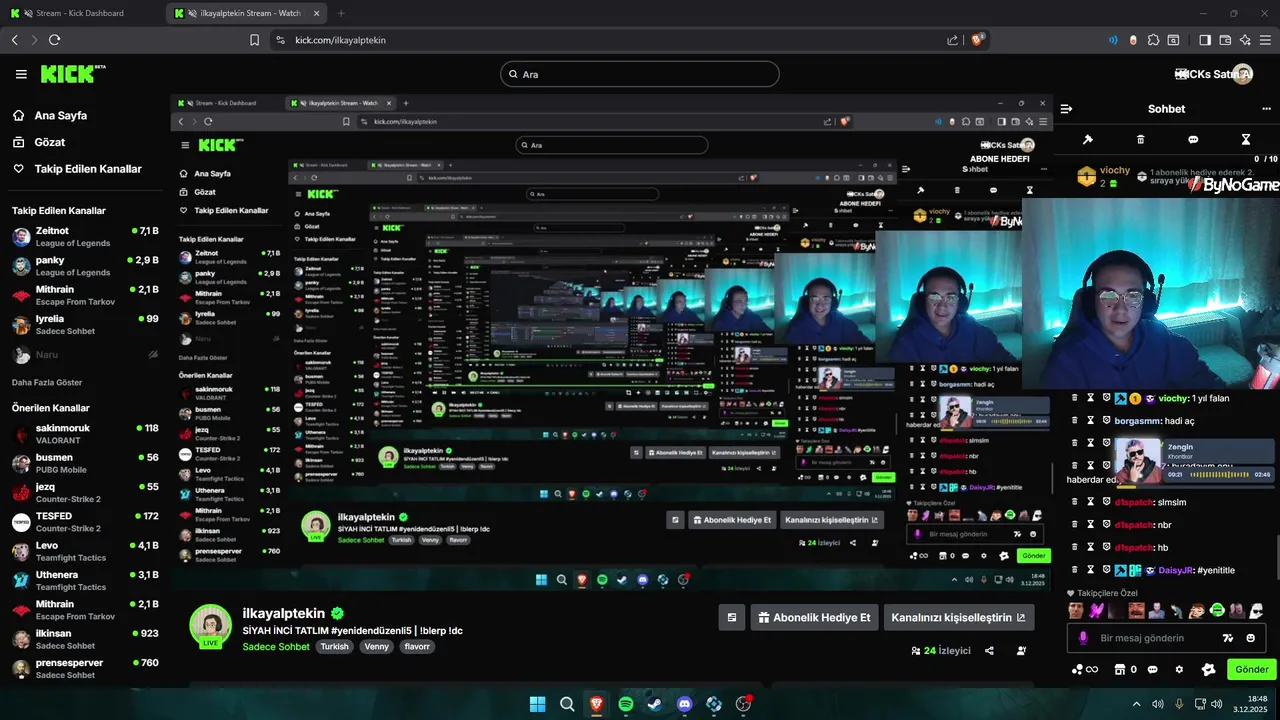Click the chat panel scrollbar
Screen dimensions: 1280x720
pos(1277,558)
